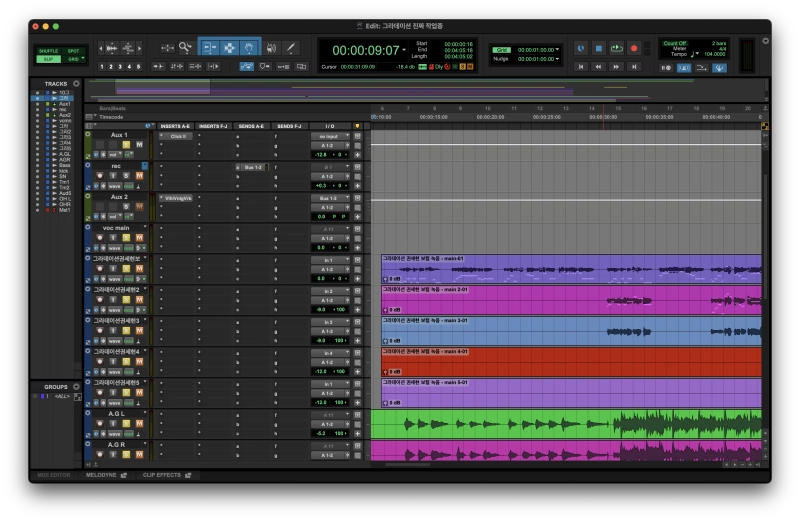Open the Aux 2 'Bus 1-2' input dropdown
This screenshot has height=521, width=800.
328,198
